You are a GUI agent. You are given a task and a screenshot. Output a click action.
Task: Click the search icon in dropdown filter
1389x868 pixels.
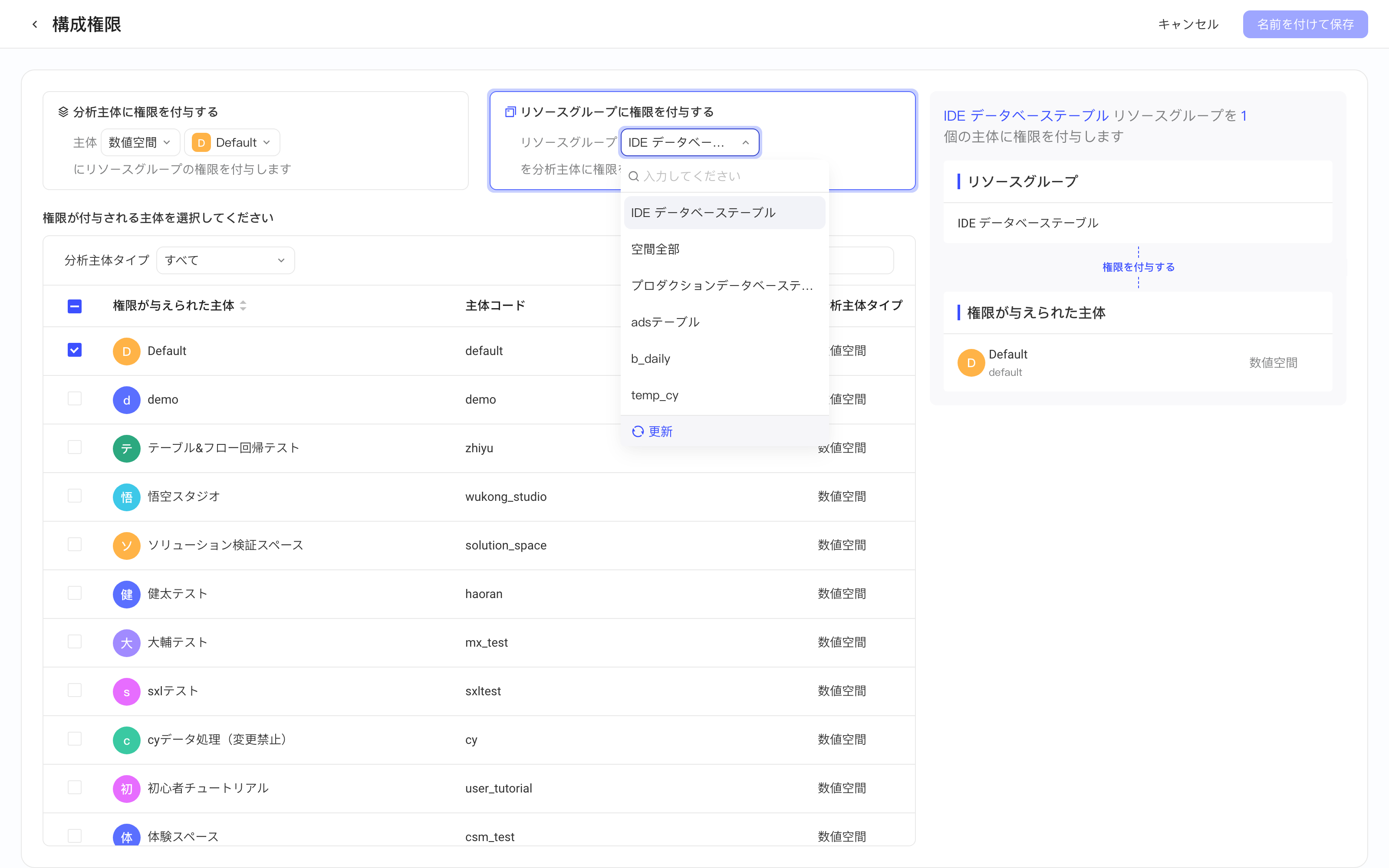point(634,176)
